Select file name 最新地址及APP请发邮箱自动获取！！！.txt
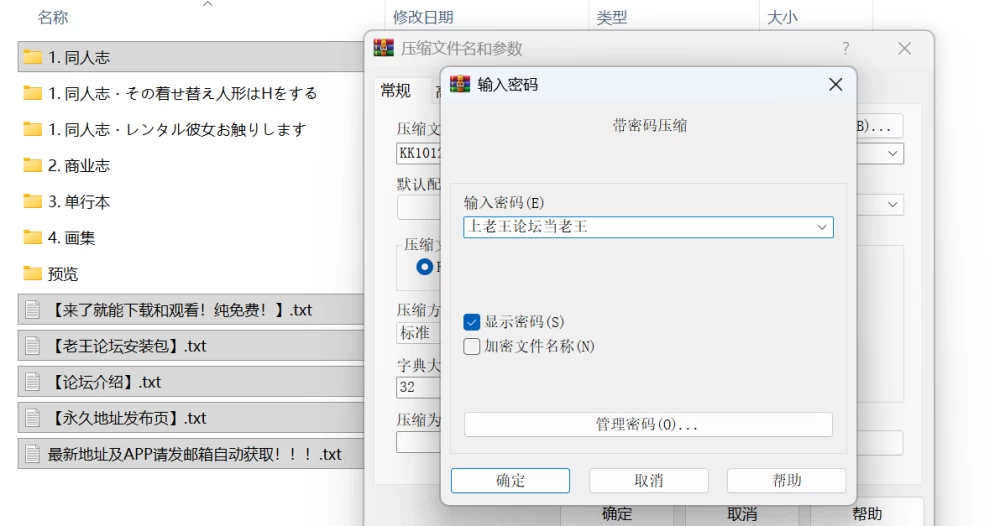The width and height of the screenshot is (1000, 526). tap(195, 454)
